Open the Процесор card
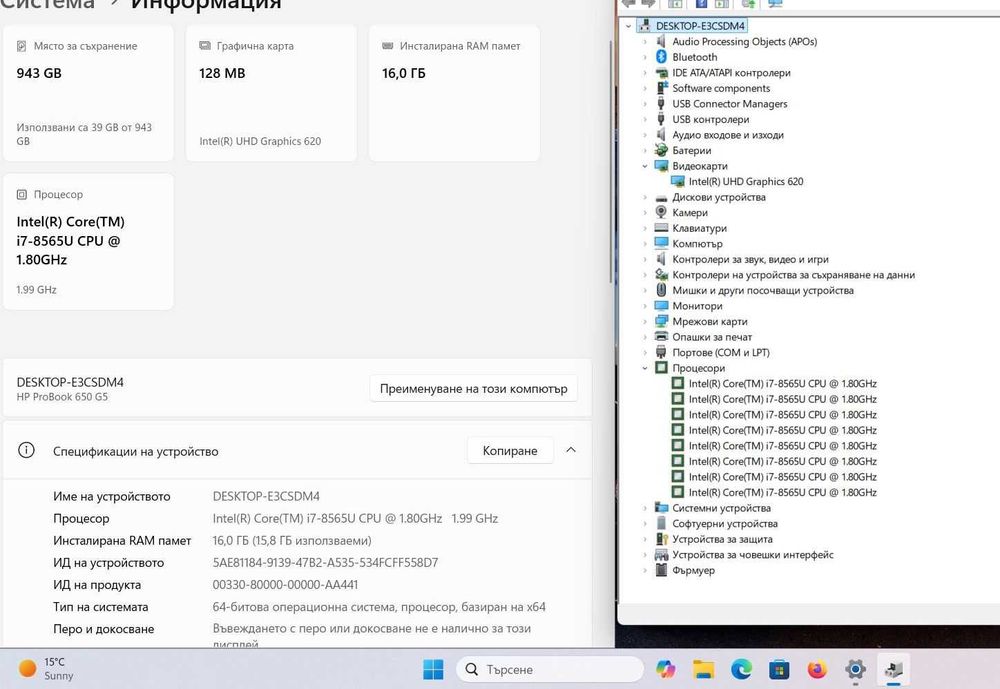This screenshot has height=689, width=1000. (x=88, y=241)
